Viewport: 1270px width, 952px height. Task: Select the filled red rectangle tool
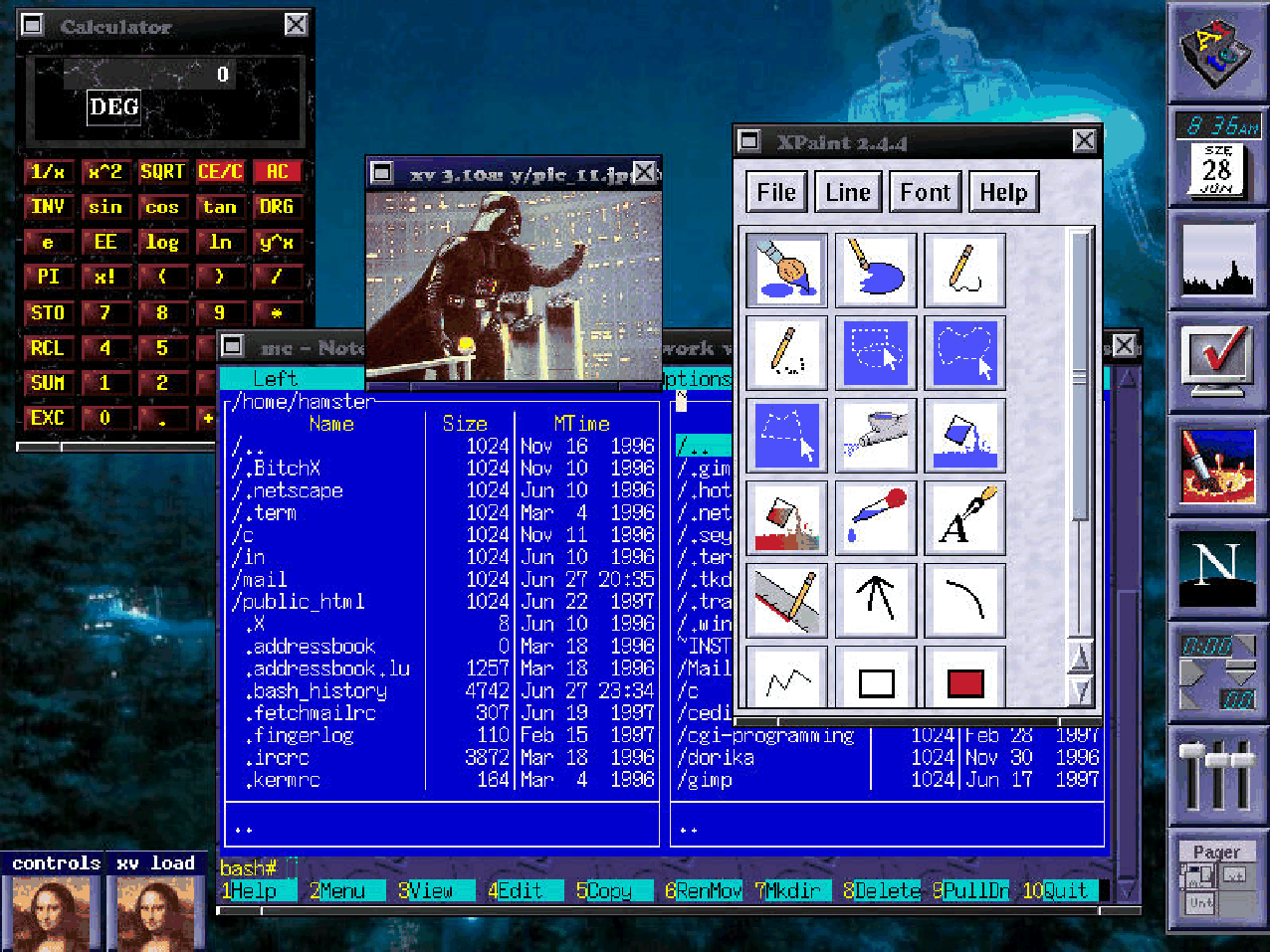click(x=964, y=677)
